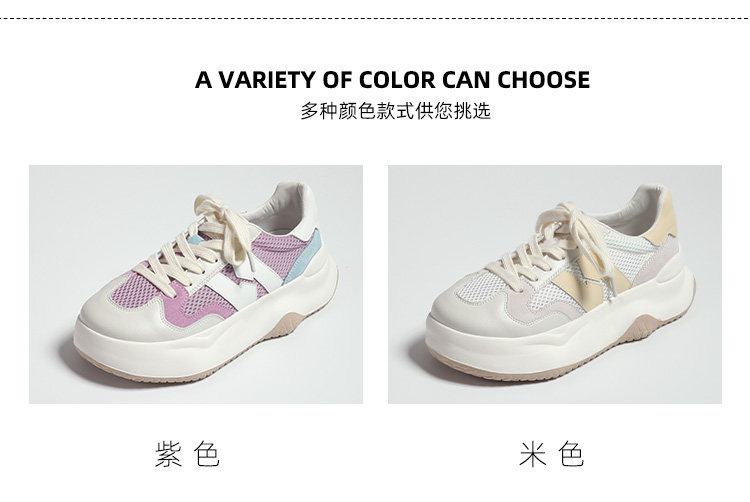750x502 pixels.
Task: Click the 米色 color label
Action: pyautogui.click(x=551, y=454)
